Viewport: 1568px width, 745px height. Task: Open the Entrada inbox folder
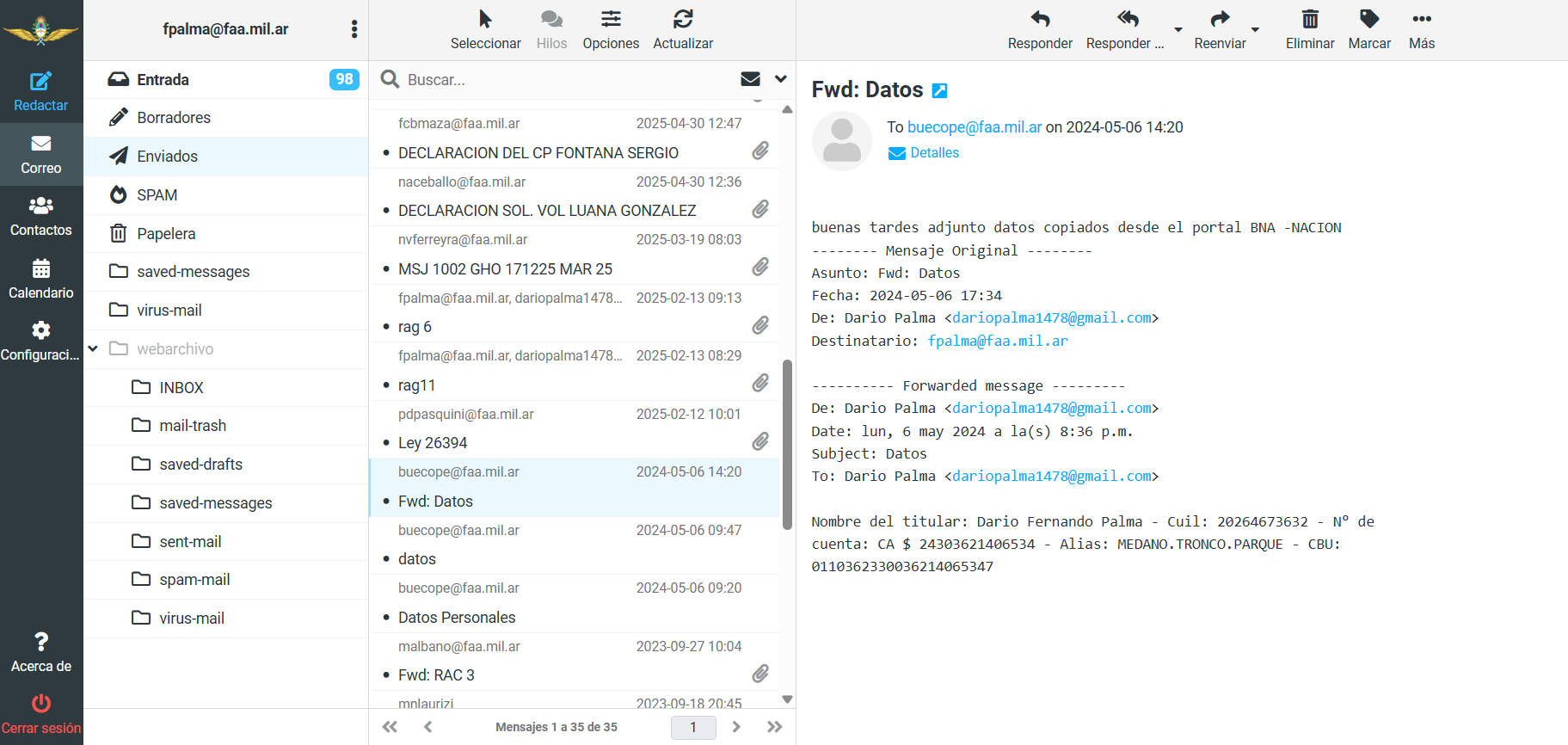point(163,80)
